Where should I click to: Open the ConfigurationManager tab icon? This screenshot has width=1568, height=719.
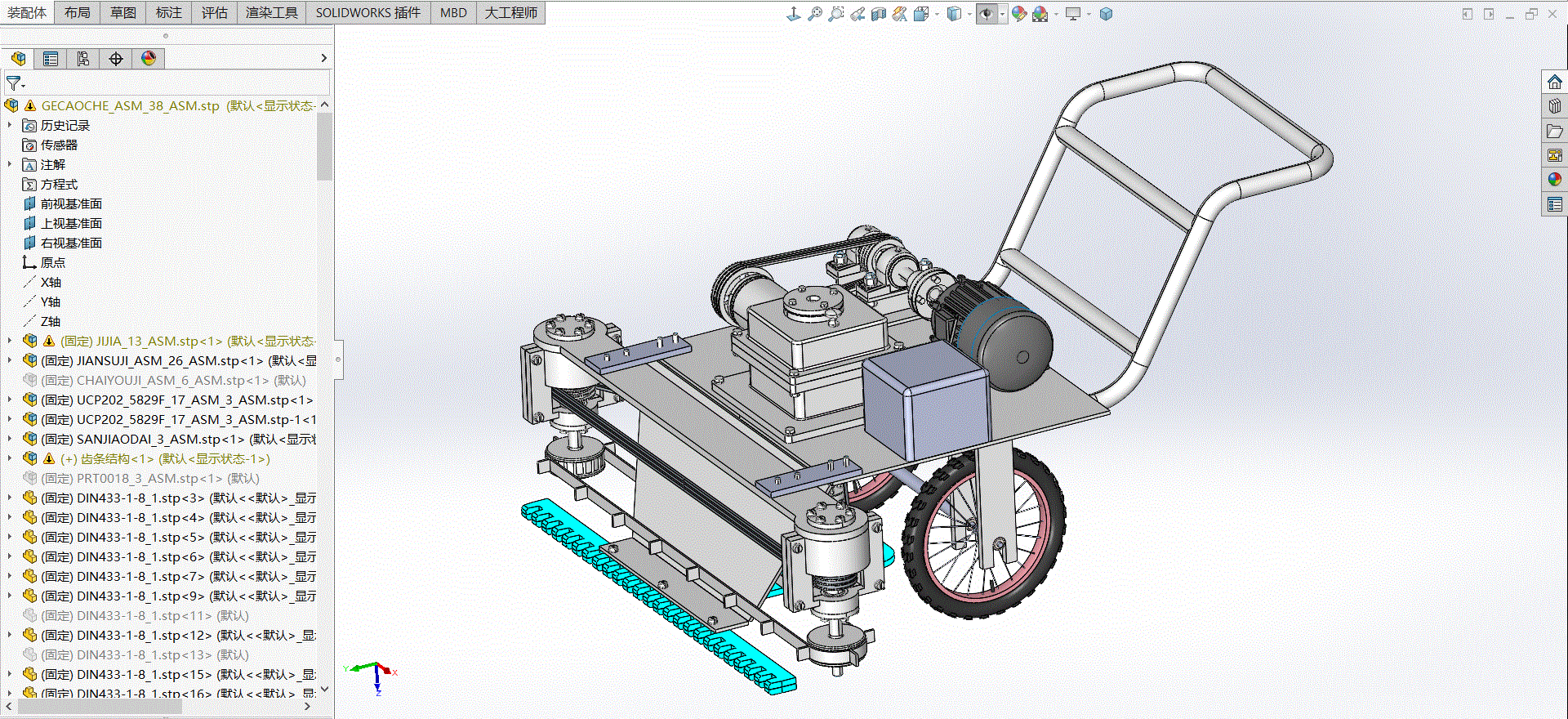pyautogui.click(x=83, y=59)
